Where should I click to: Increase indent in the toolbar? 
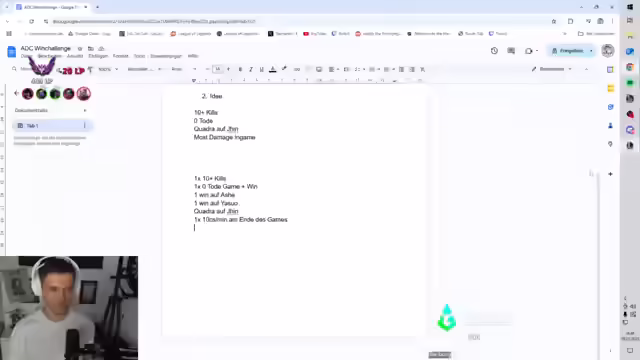coord(412,69)
